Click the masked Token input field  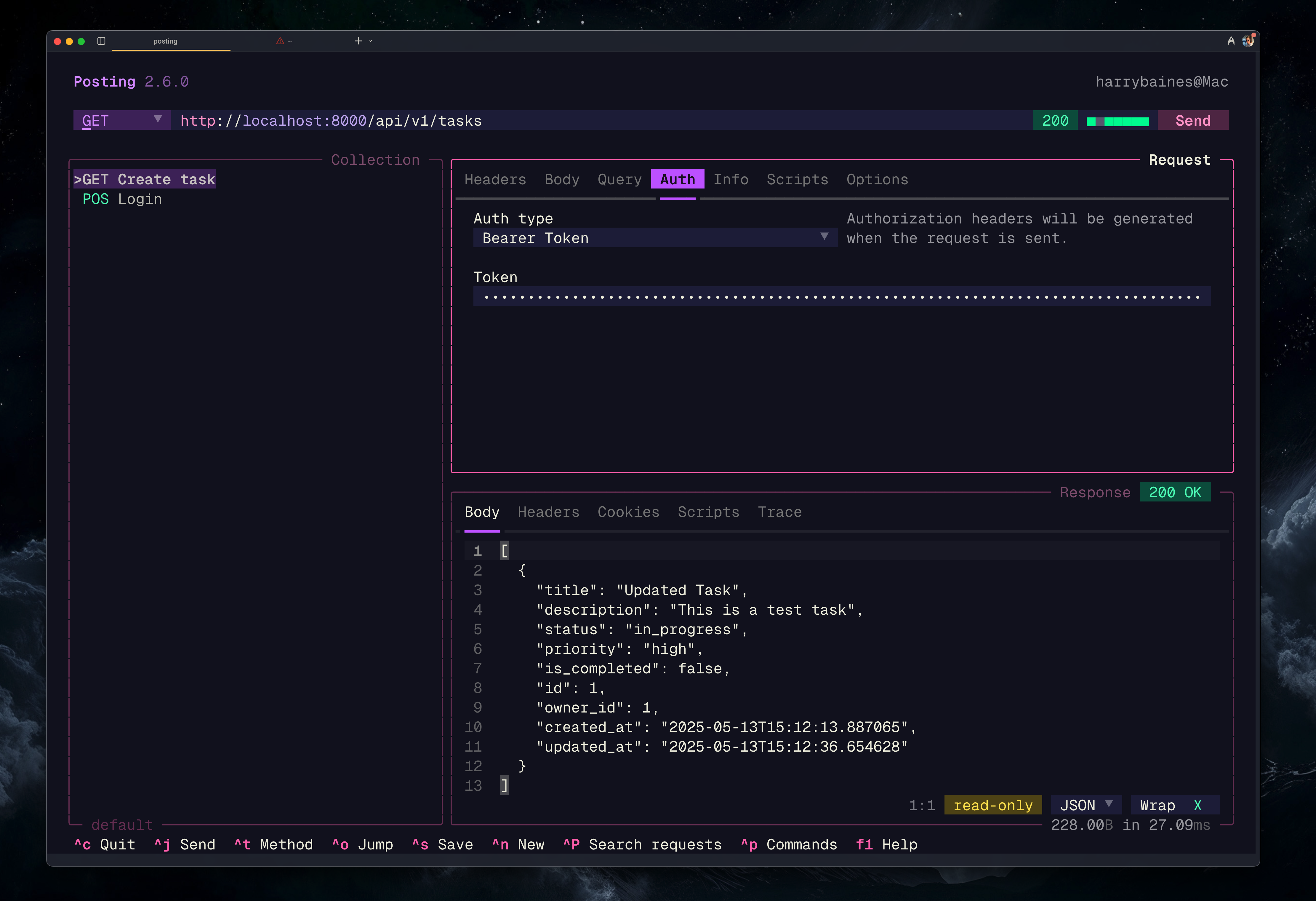[x=842, y=296]
